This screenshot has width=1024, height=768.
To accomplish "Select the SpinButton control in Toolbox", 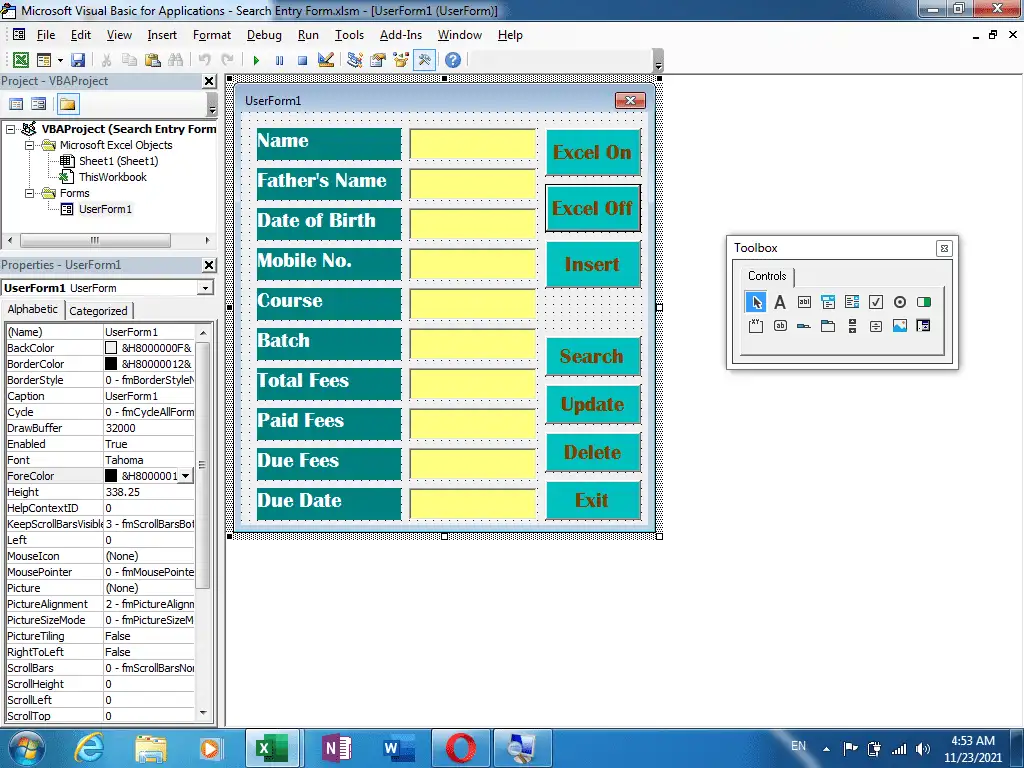I will pos(876,326).
